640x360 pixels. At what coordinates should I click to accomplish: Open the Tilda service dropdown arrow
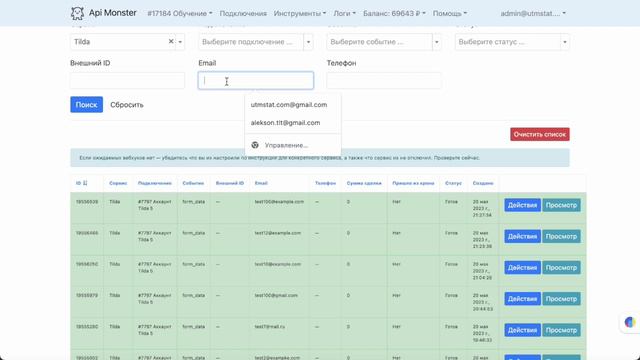click(x=180, y=42)
